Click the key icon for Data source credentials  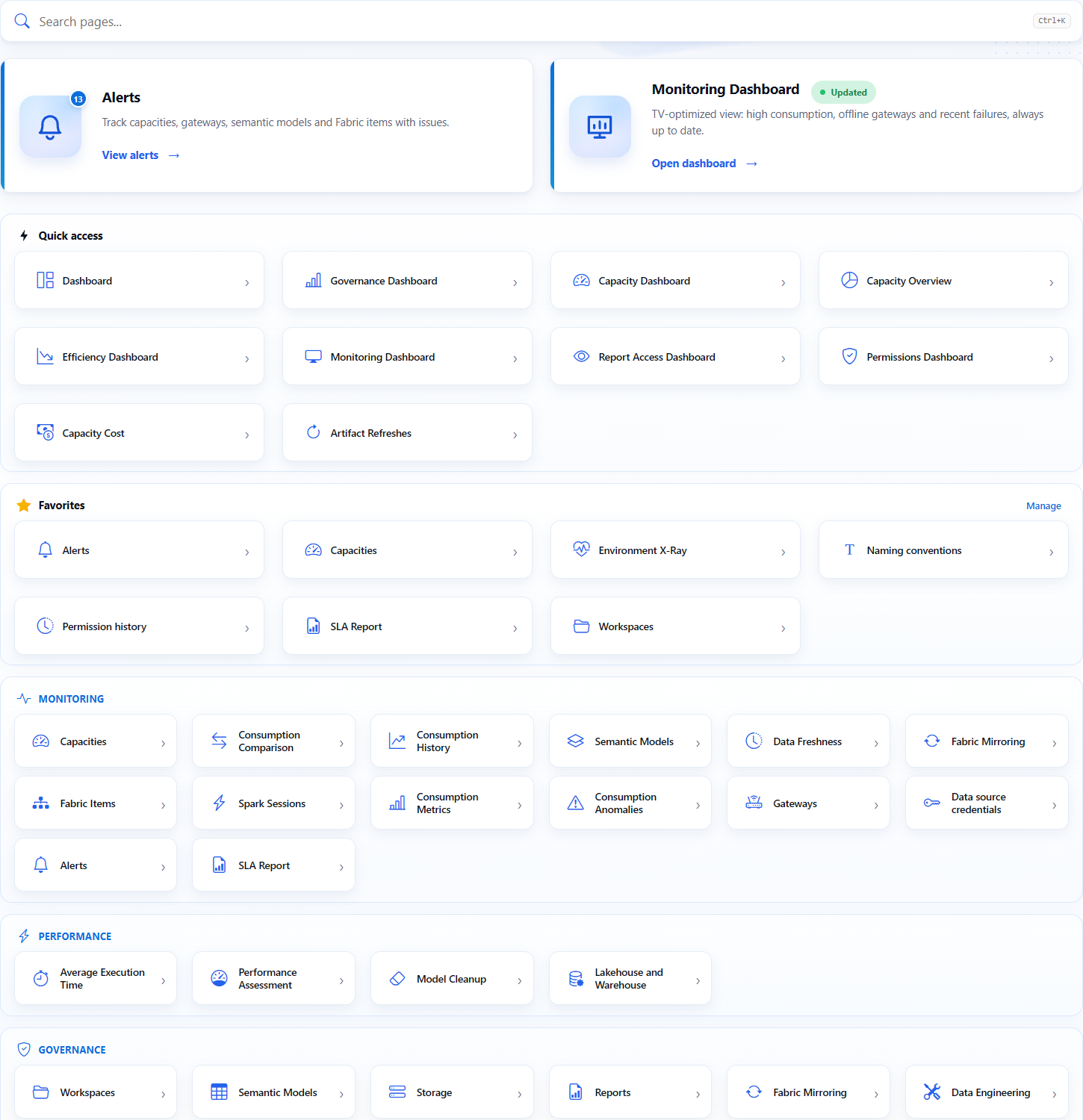click(932, 803)
